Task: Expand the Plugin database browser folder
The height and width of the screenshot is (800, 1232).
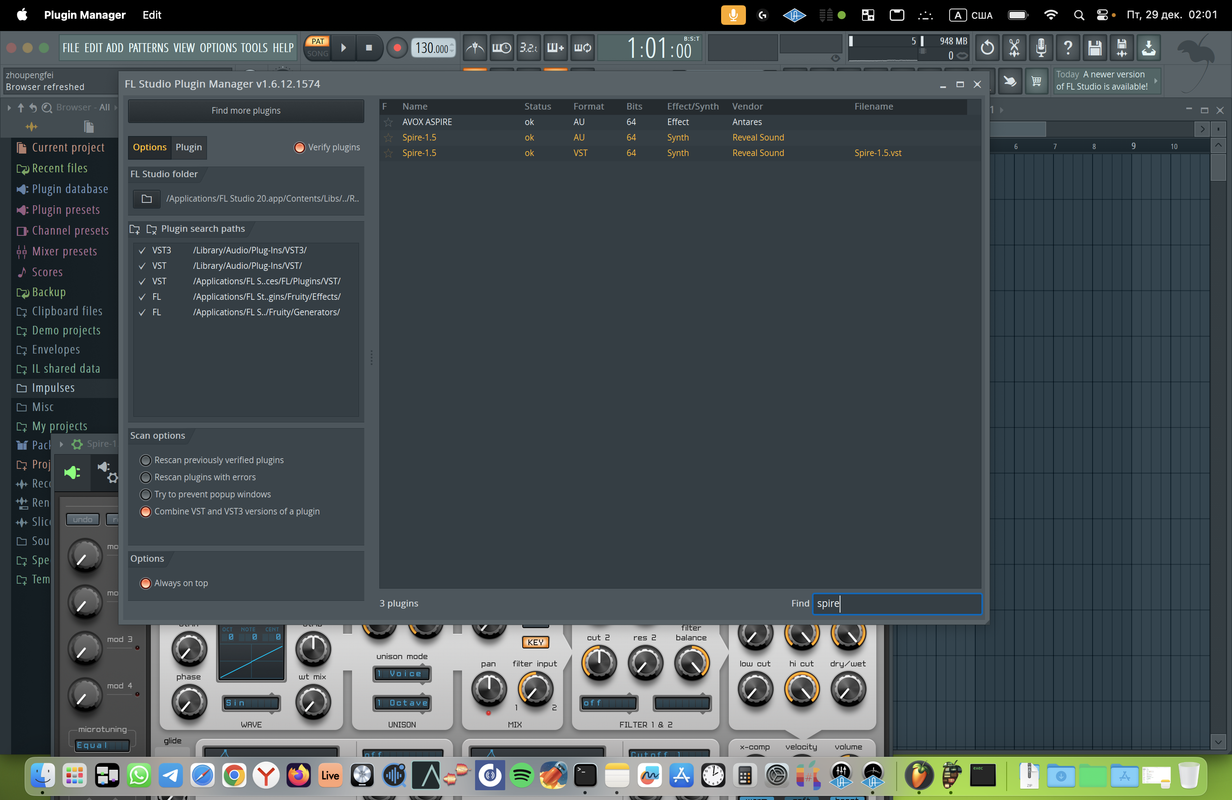Action: click(69, 189)
